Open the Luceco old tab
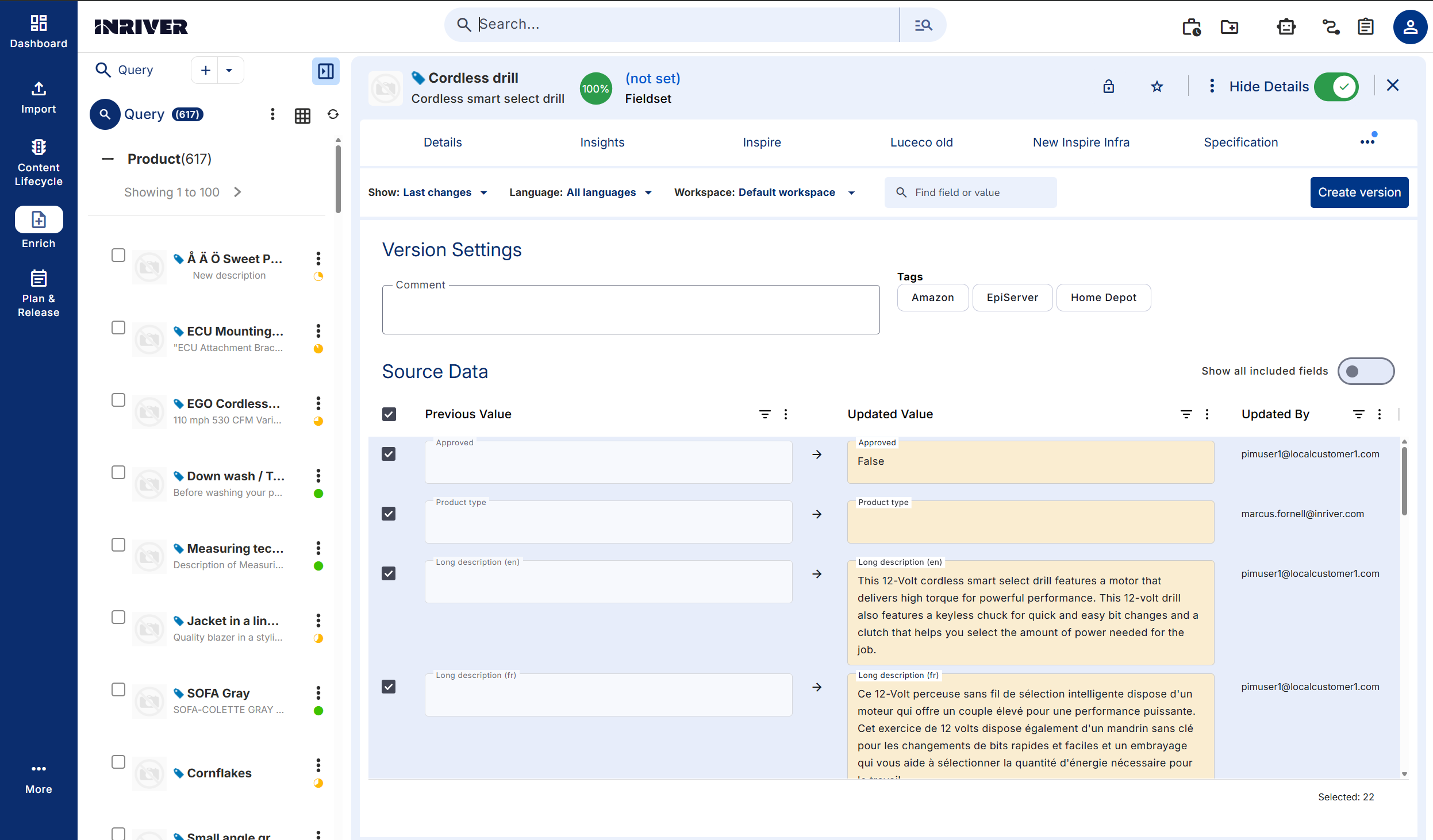The height and width of the screenshot is (840, 1433). [921, 142]
